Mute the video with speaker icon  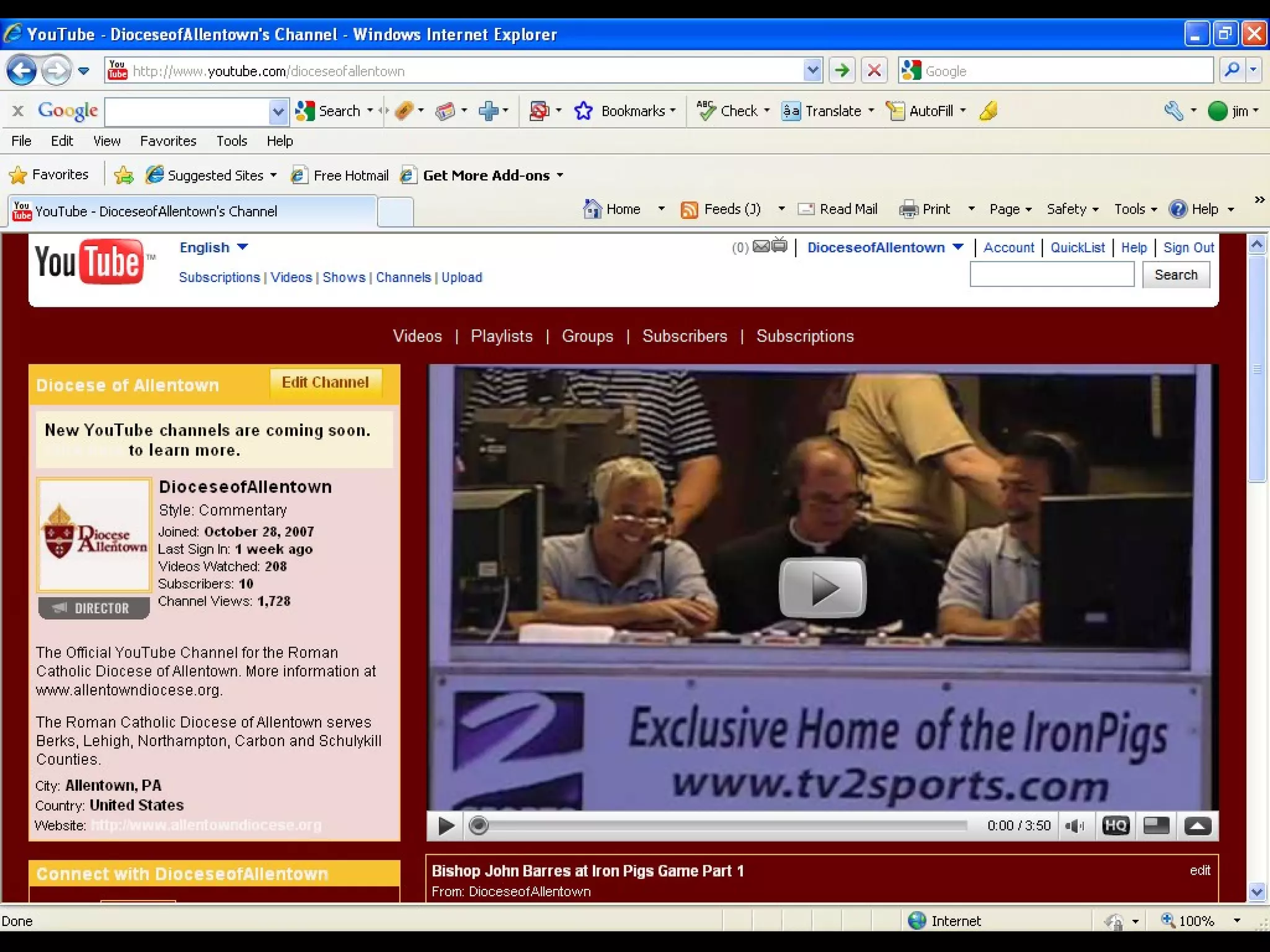(1073, 826)
